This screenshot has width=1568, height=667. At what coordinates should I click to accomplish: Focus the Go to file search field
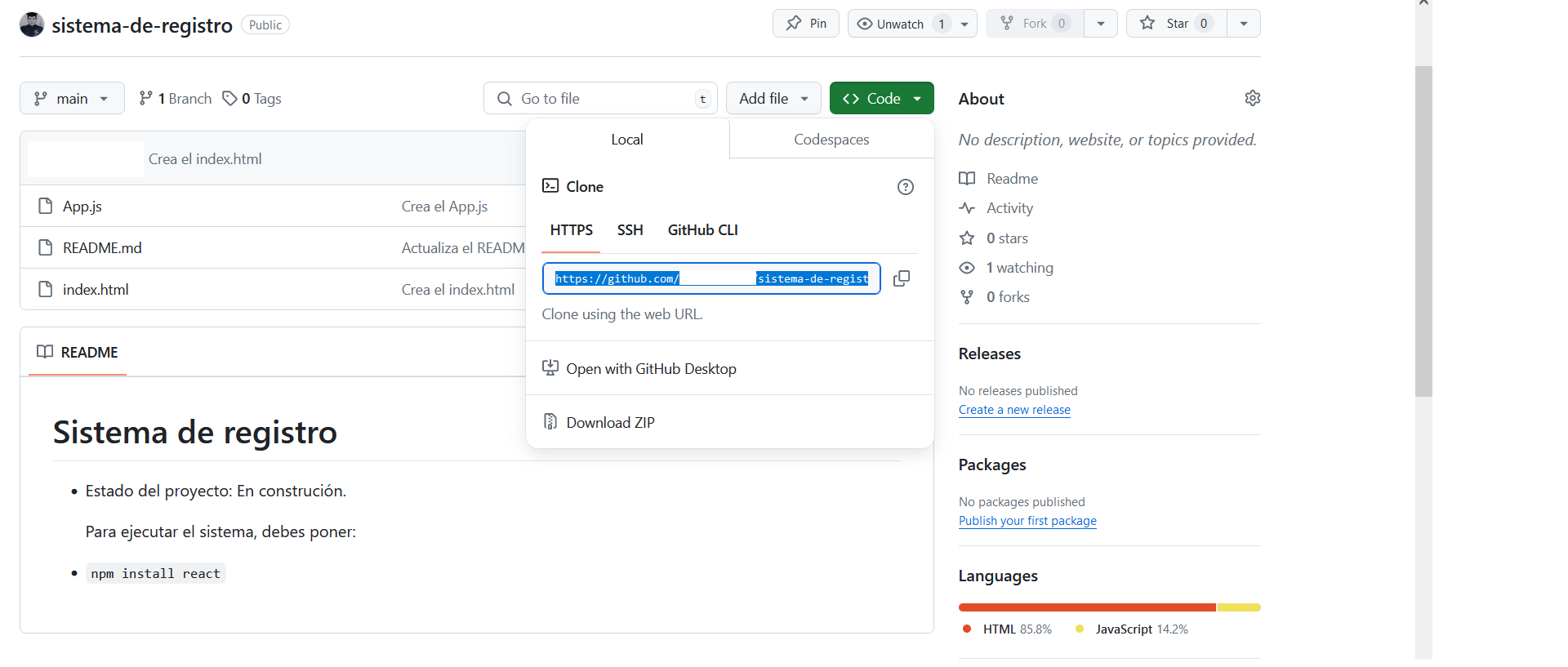[x=600, y=98]
